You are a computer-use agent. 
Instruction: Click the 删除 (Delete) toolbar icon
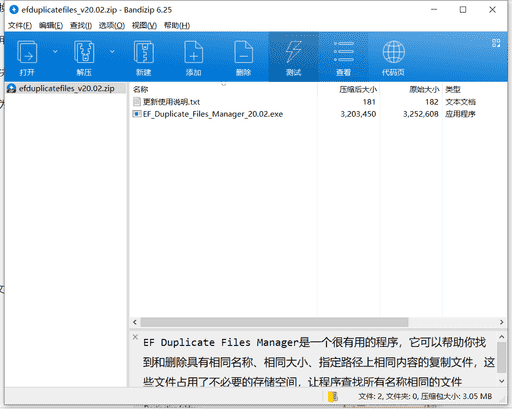[243, 52]
